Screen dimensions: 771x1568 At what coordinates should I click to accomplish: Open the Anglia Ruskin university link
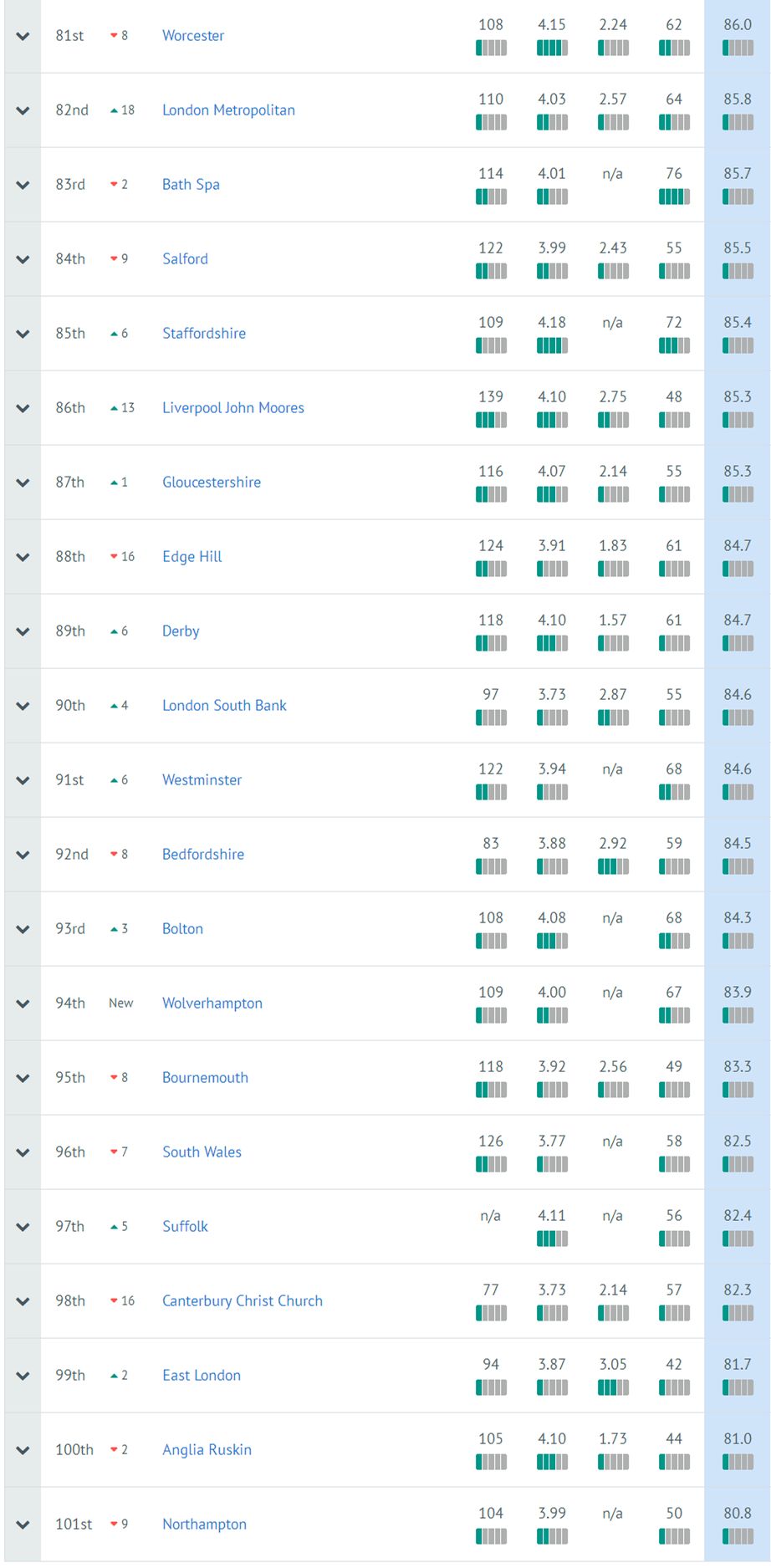(207, 1450)
